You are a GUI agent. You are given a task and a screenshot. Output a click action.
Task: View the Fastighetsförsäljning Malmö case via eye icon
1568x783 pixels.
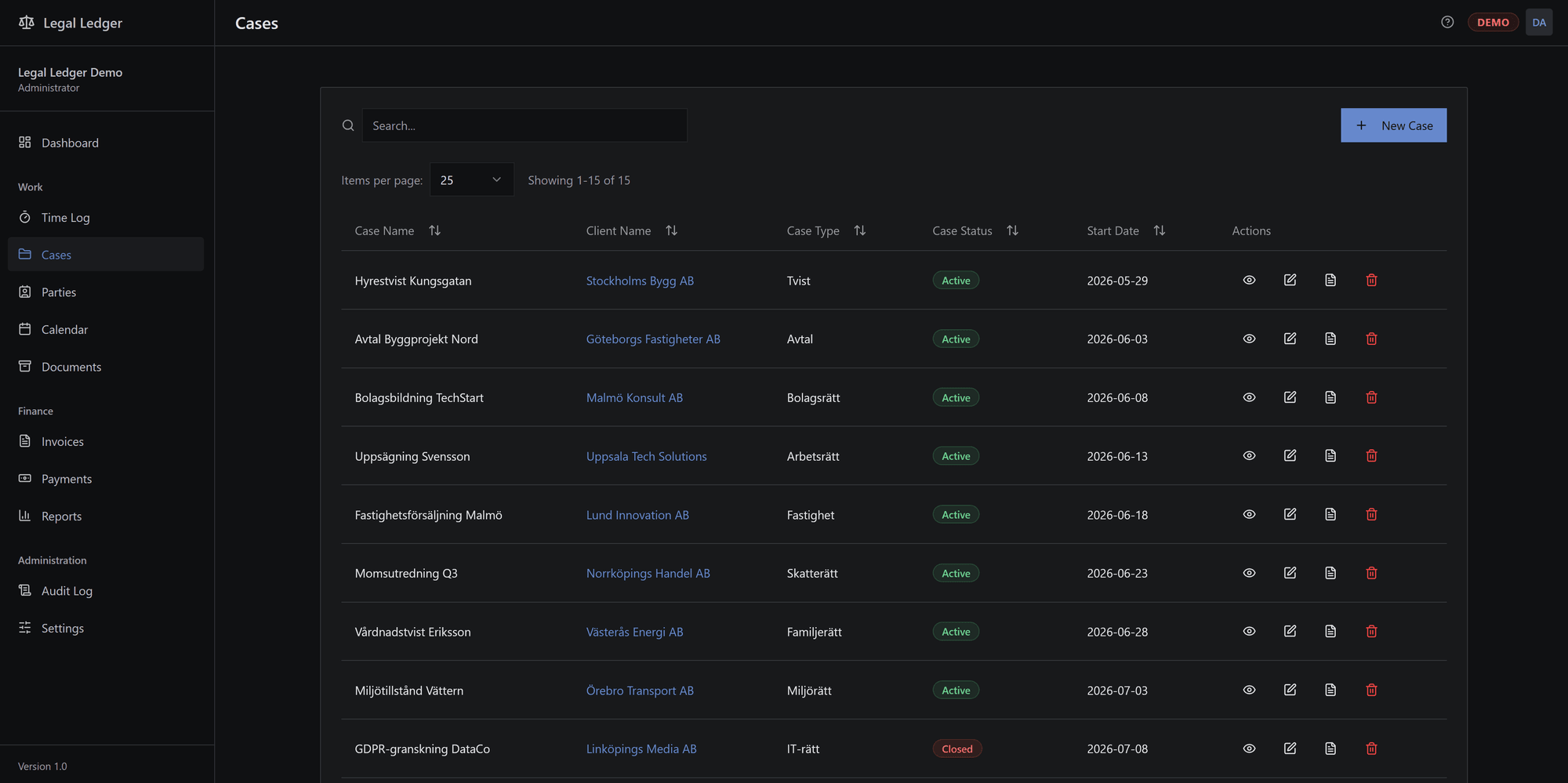point(1249,514)
